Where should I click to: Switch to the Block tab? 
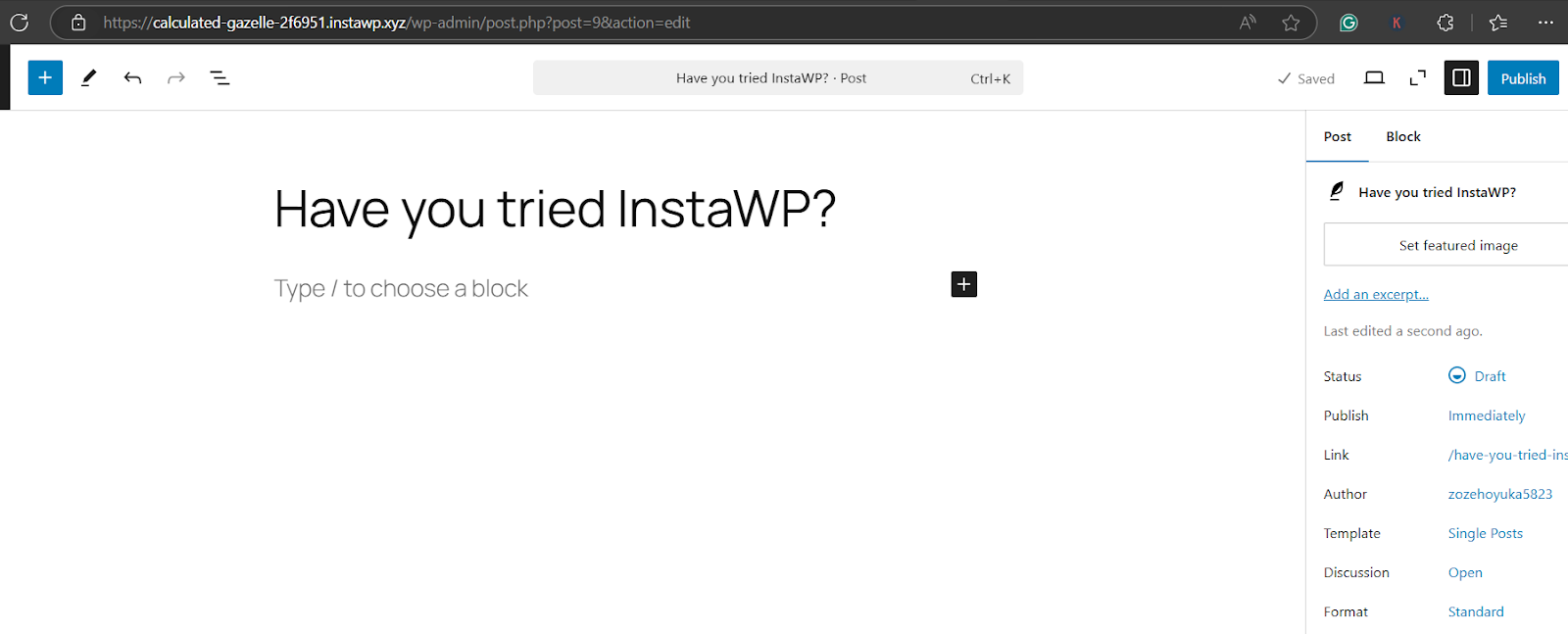click(x=1403, y=136)
